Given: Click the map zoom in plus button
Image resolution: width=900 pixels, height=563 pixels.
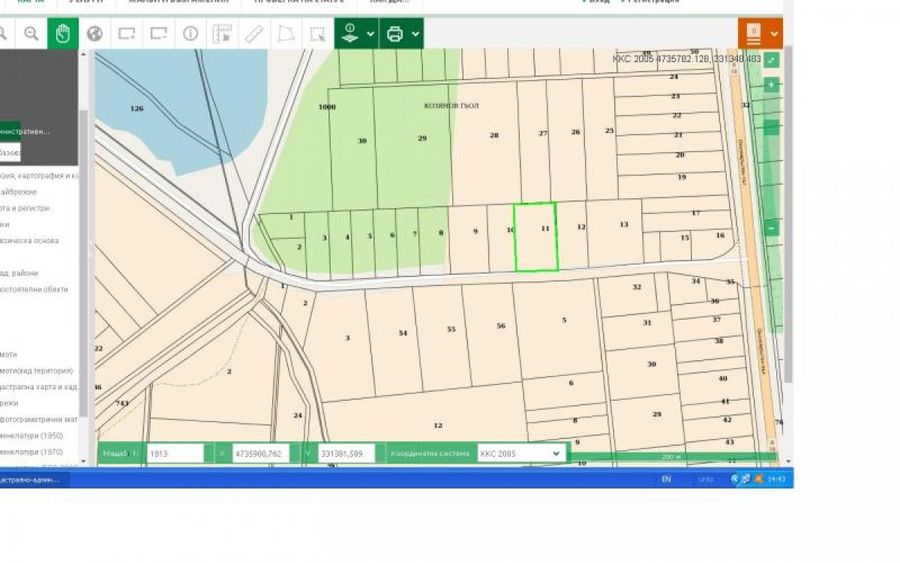Looking at the screenshot, I should [771, 85].
